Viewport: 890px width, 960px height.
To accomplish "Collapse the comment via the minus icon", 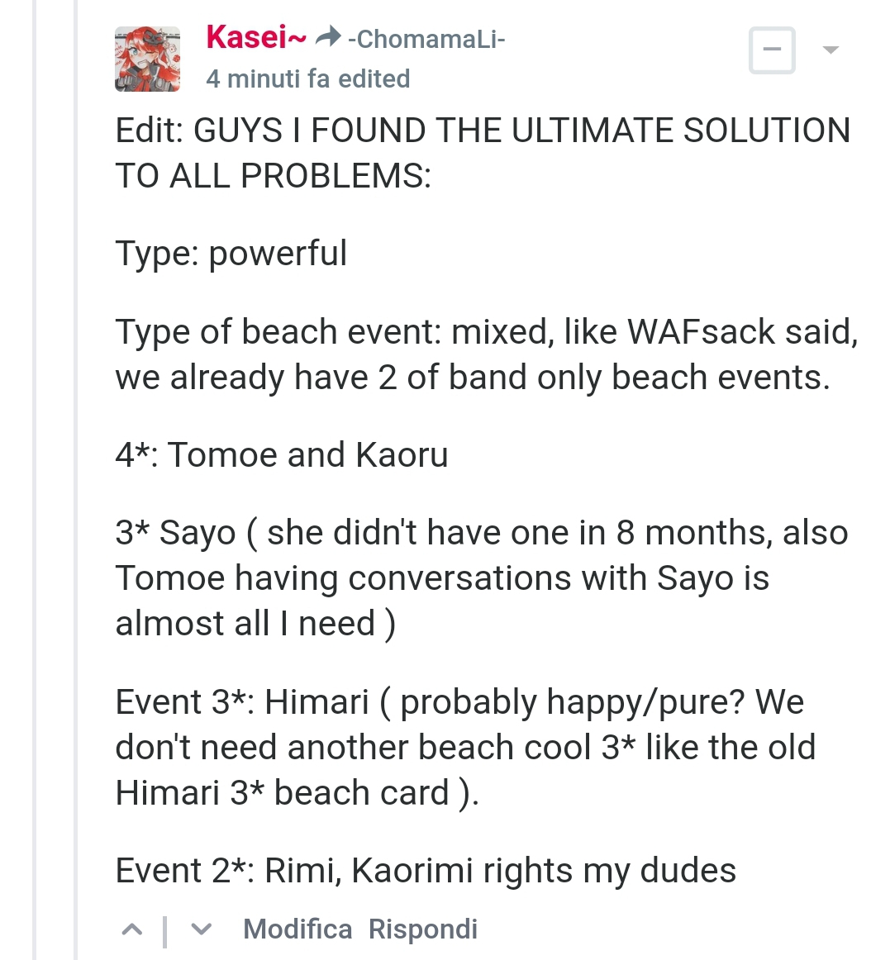I will (771, 48).
